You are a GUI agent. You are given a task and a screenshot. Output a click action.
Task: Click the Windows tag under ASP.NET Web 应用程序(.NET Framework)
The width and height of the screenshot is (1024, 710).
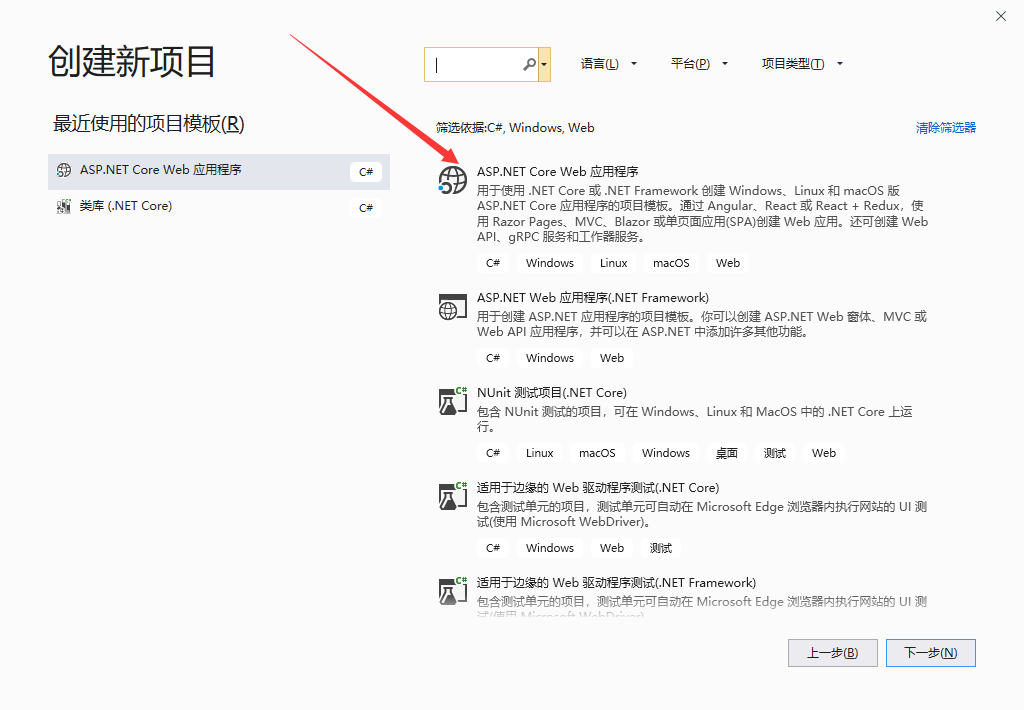pos(550,358)
